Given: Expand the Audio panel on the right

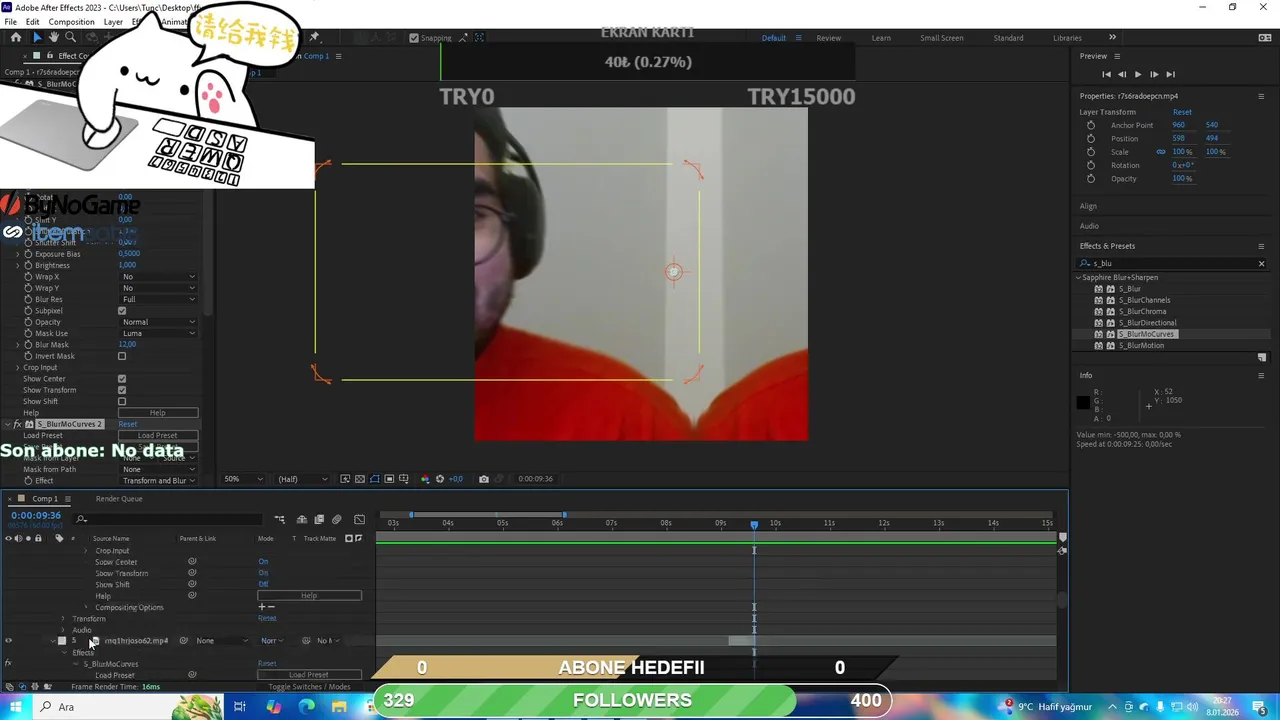Looking at the screenshot, I should coord(1089,226).
